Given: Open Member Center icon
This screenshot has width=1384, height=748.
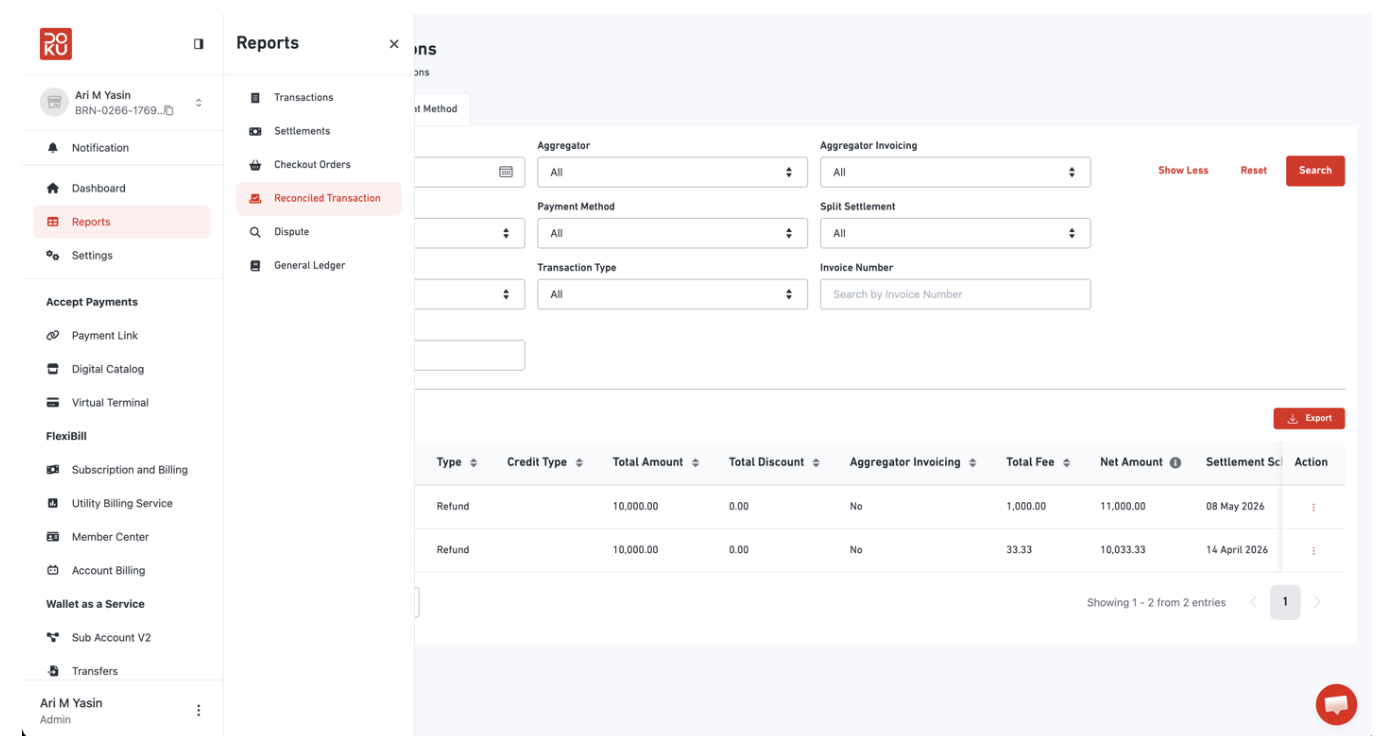Looking at the screenshot, I should pyautogui.click(x=53, y=537).
